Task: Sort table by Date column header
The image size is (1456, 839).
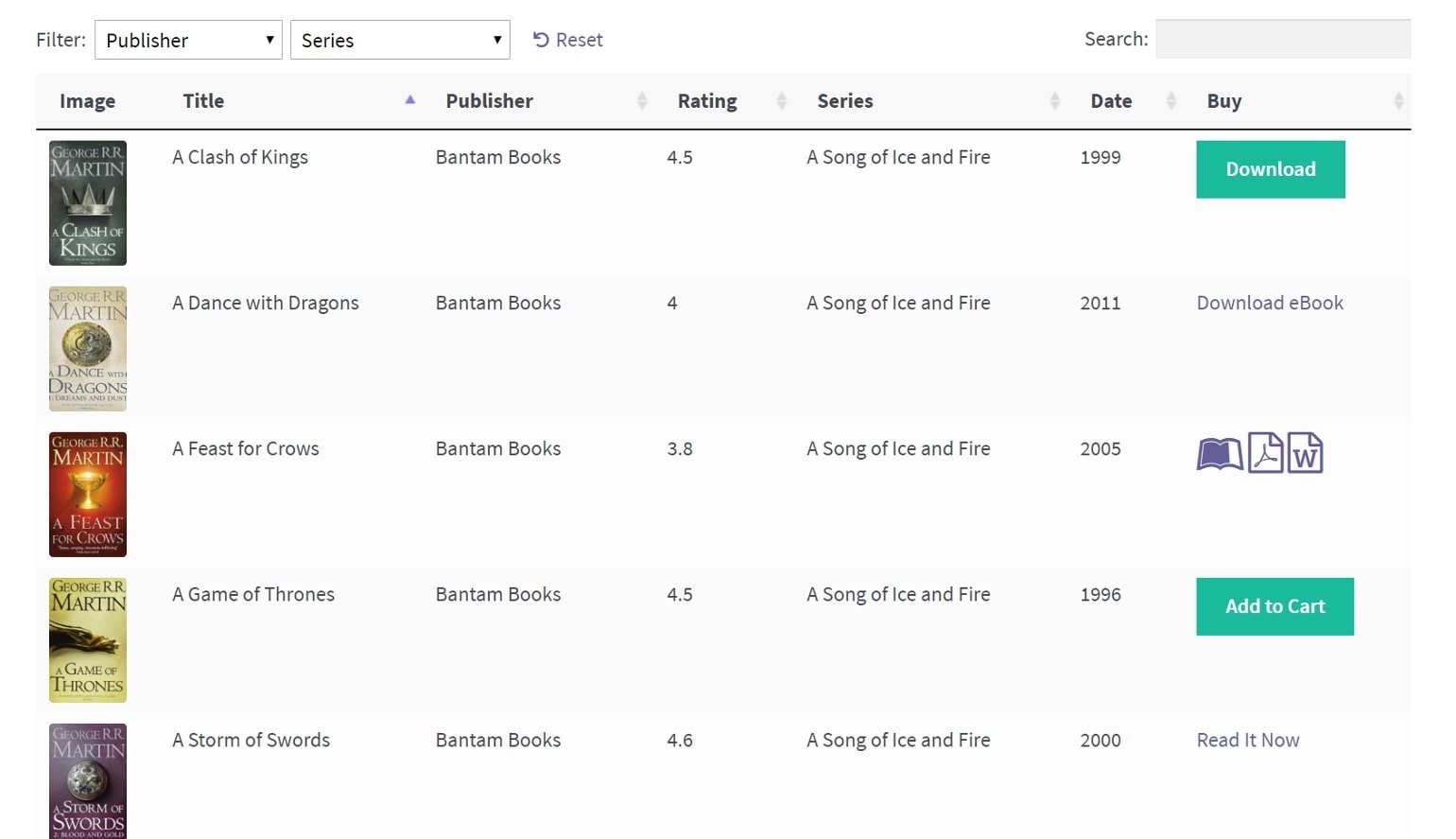Action: point(1111,101)
